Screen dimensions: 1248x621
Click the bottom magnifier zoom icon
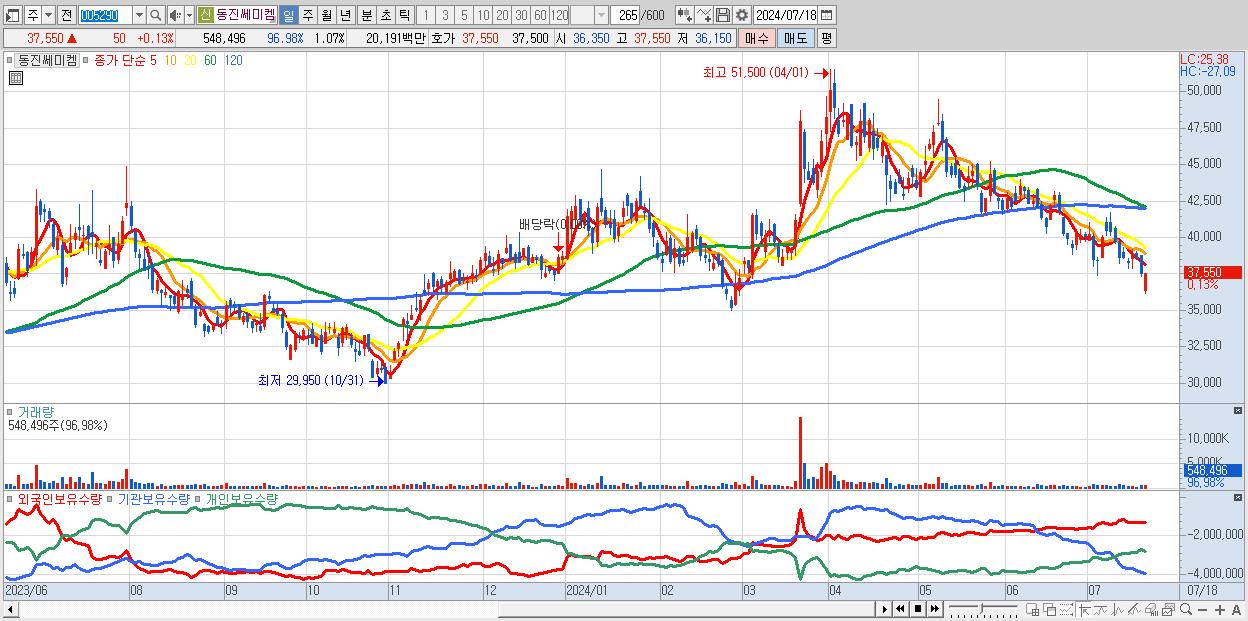click(x=1186, y=609)
